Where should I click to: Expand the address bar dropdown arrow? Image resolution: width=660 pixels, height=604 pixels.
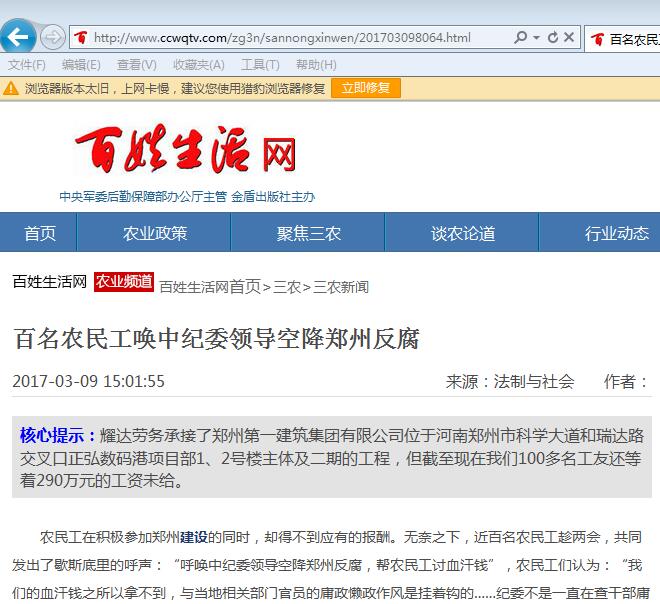535,38
